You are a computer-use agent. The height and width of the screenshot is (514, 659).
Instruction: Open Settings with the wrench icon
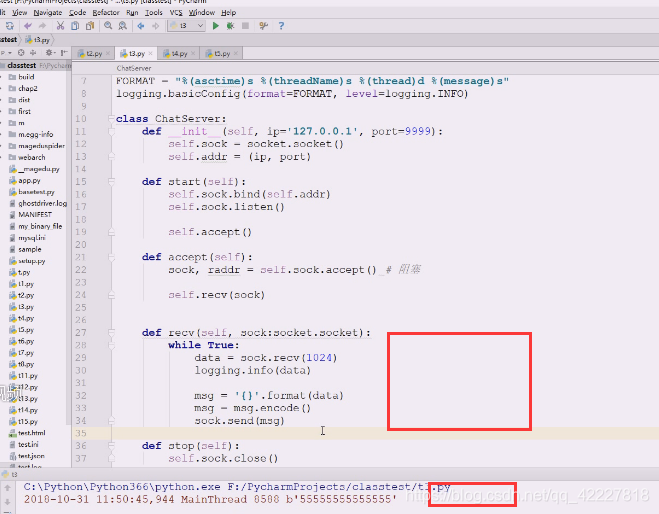[x=264, y=26]
